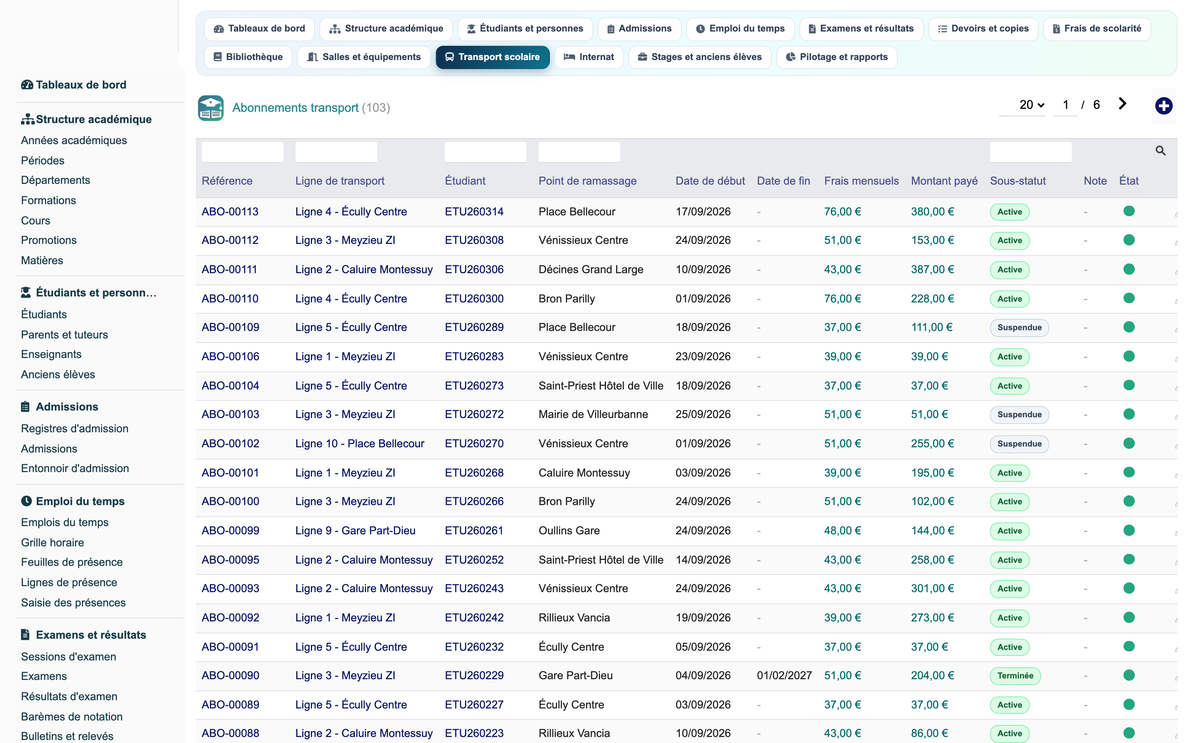Open Pilotage et rapports tab
Screen dimensions: 1200x743
[x=836, y=57]
